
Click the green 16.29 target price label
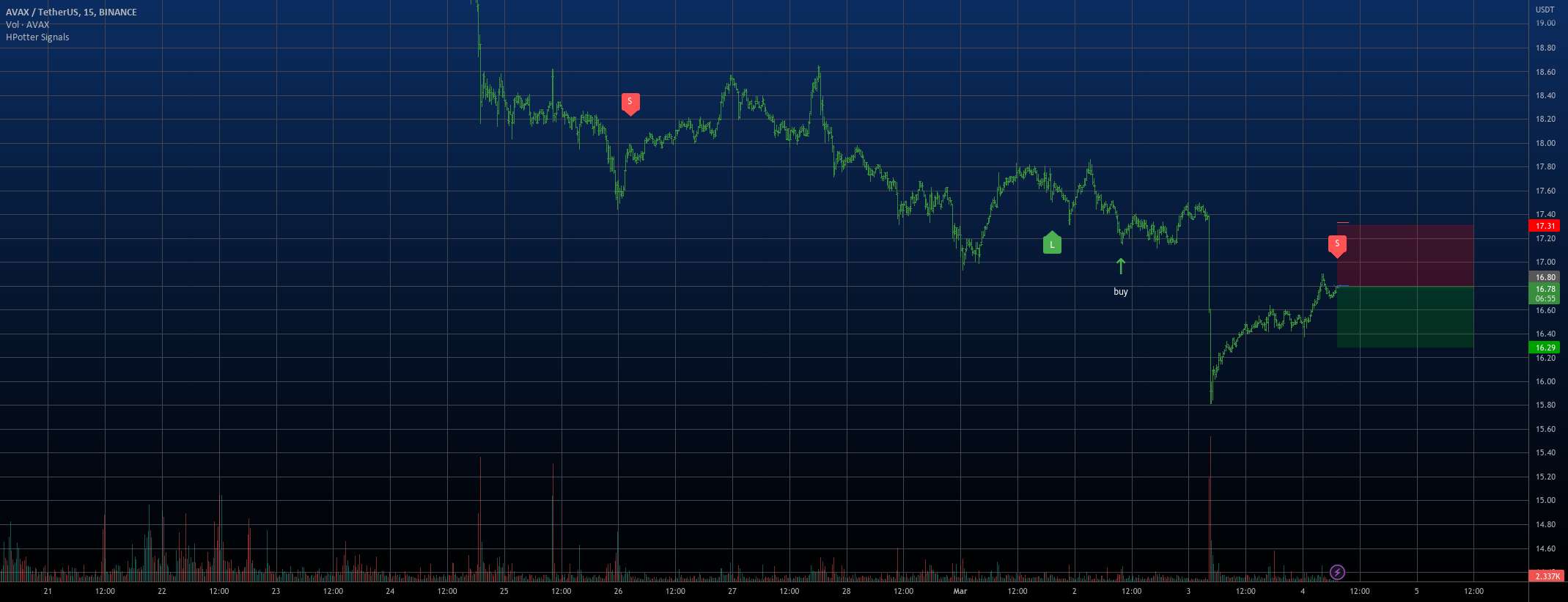click(1545, 348)
